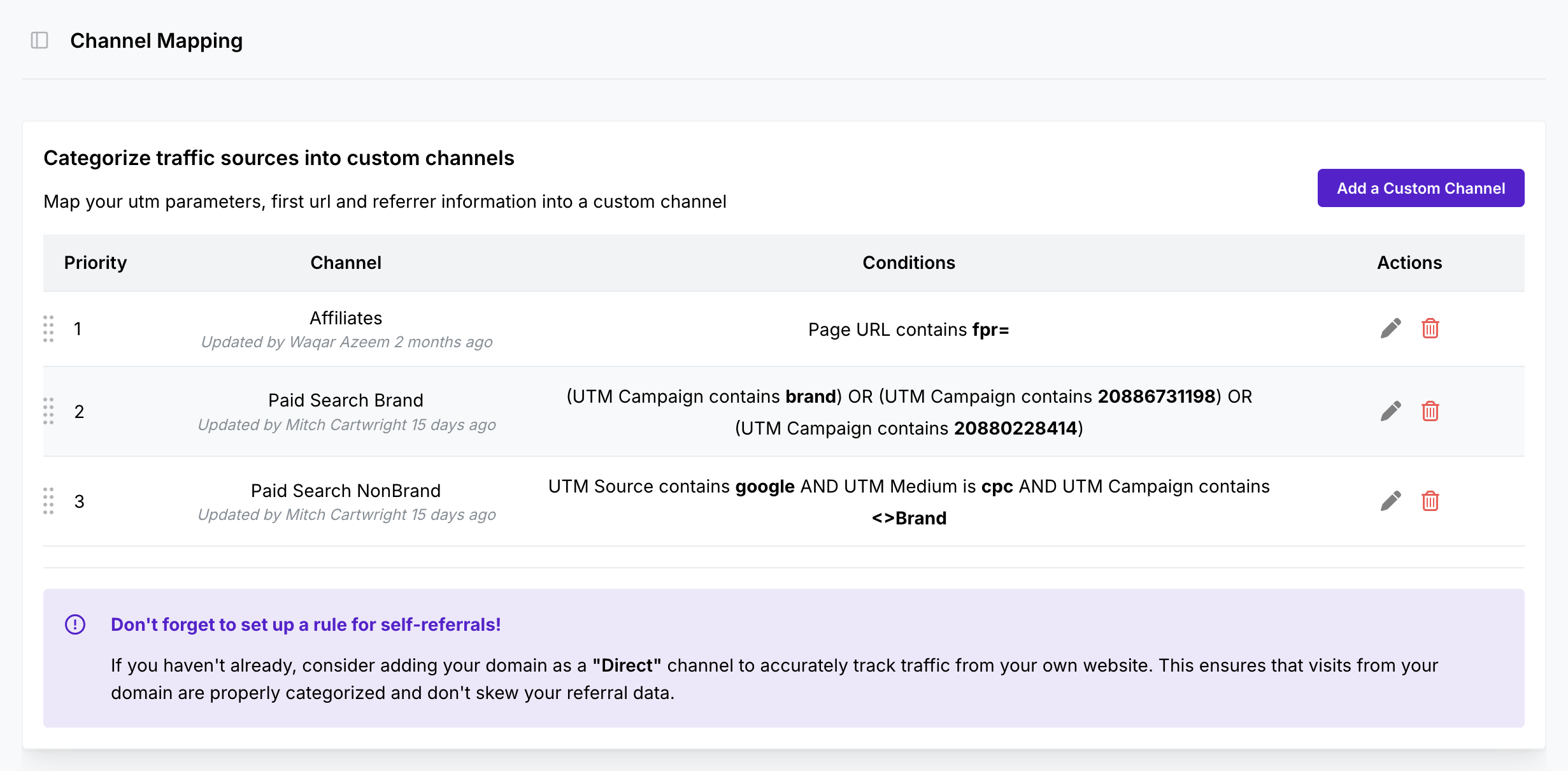Edit the Paid Search Brand channel

coord(1390,411)
